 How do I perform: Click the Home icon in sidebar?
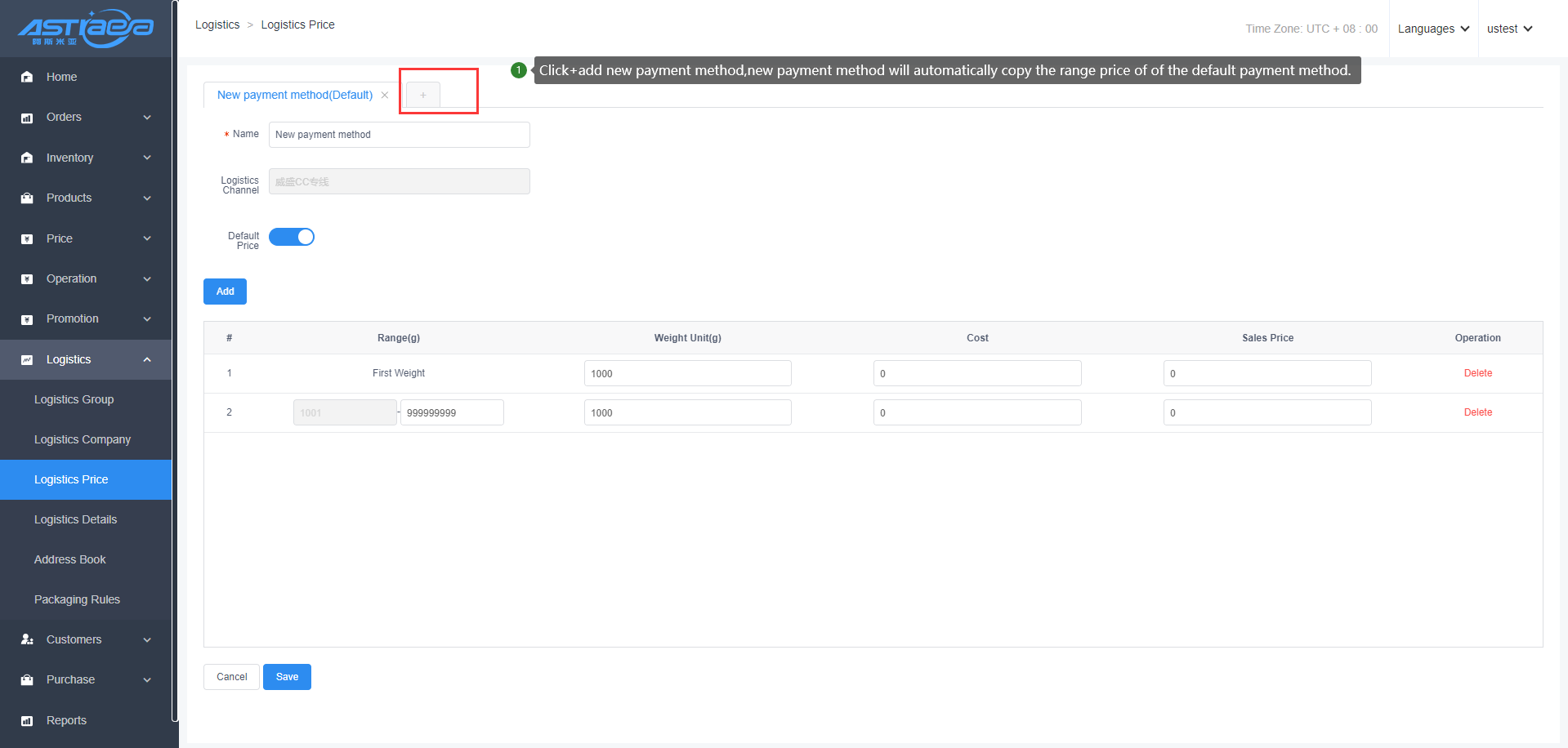click(x=27, y=77)
